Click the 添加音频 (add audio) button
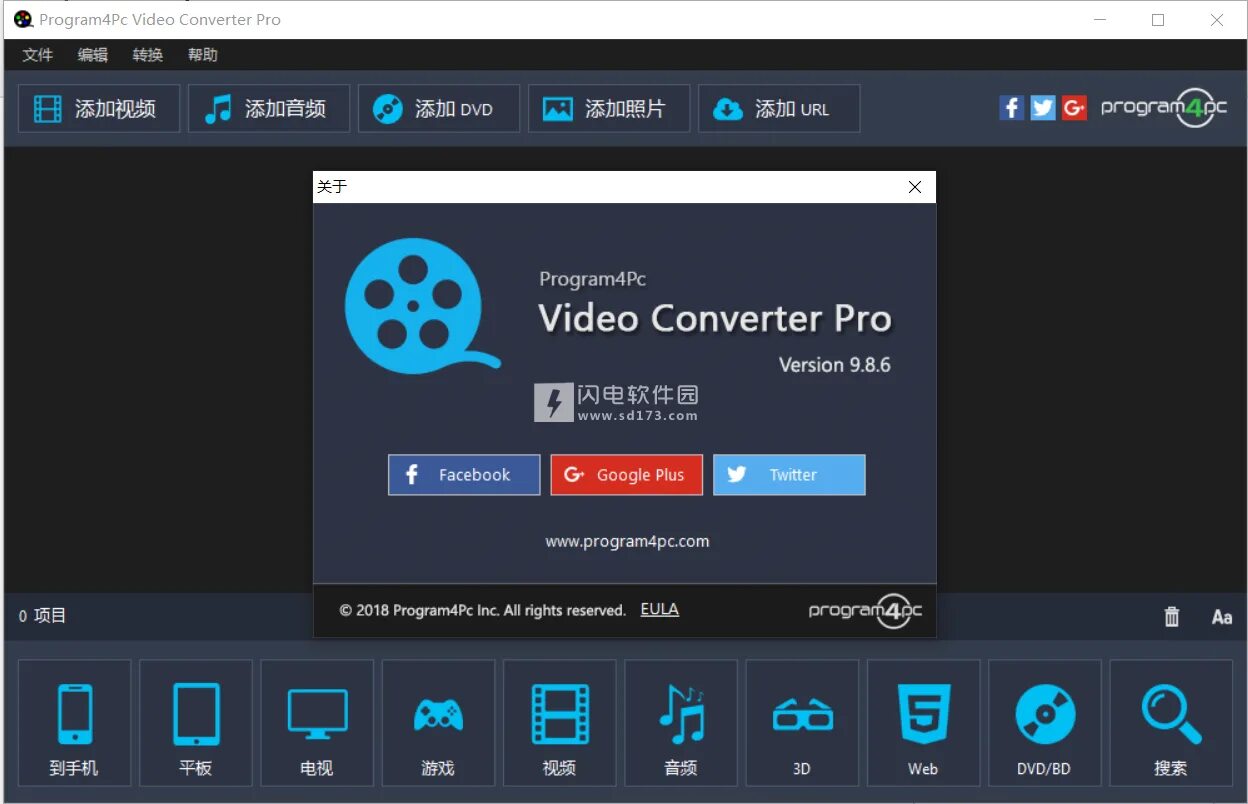 coord(269,109)
